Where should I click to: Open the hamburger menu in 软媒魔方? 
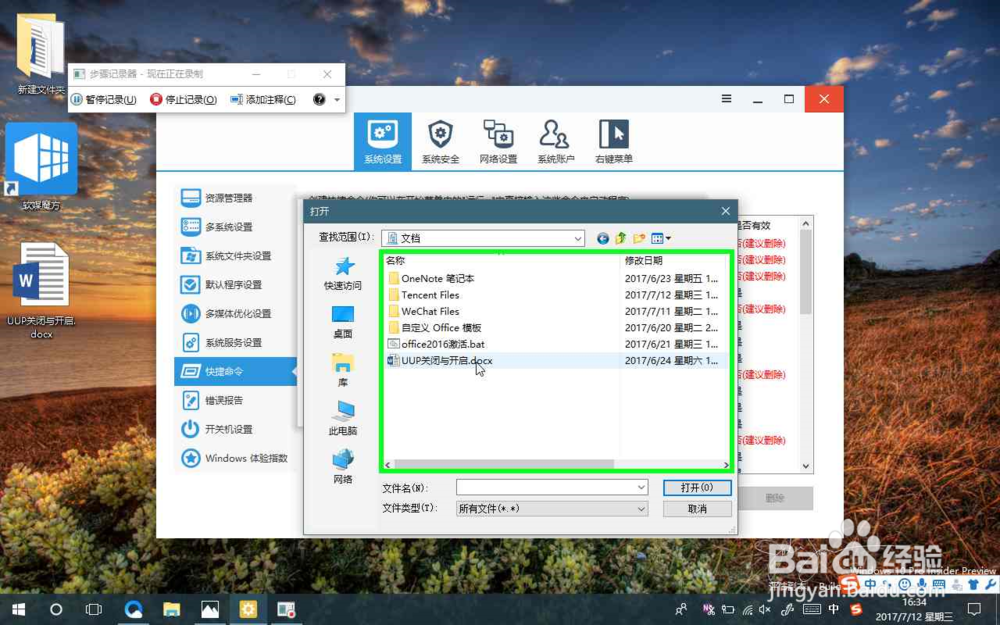pyautogui.click(x=725, y=99)
